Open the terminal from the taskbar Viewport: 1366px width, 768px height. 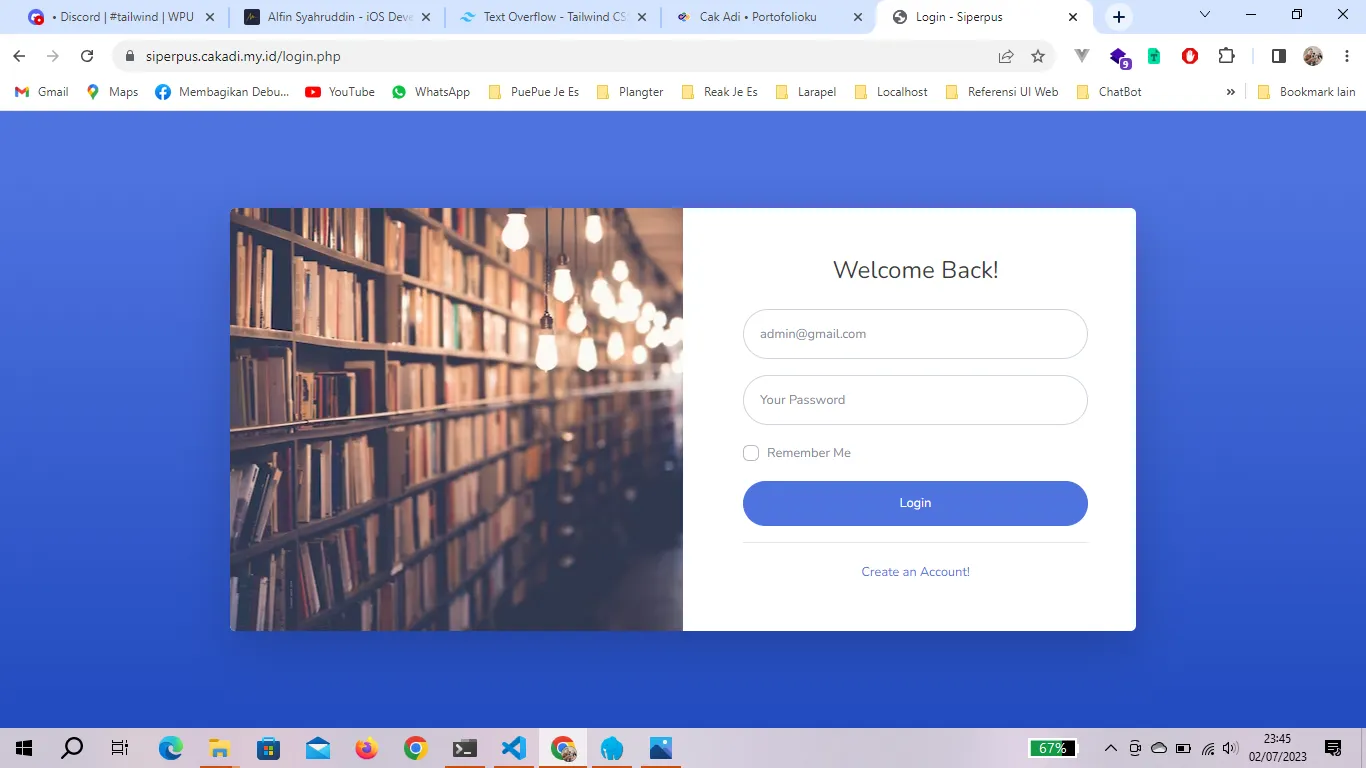(x=465, y=748)
